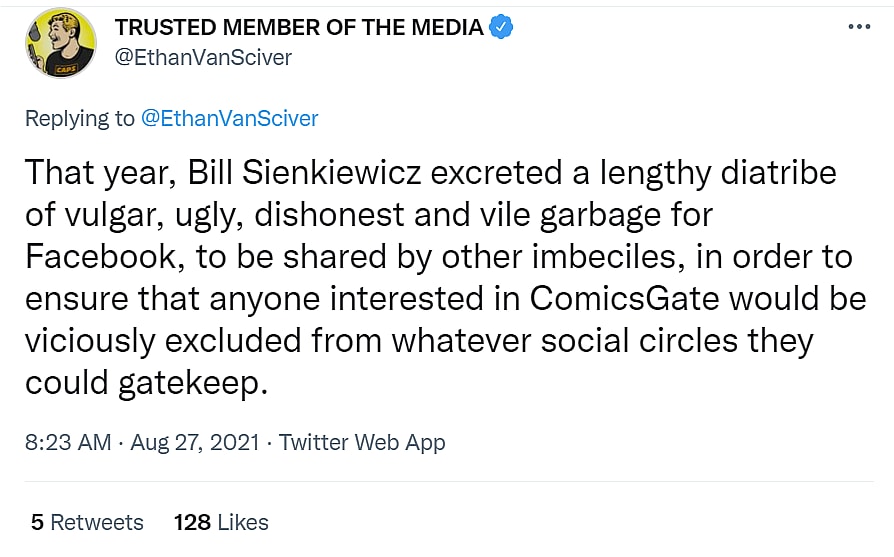The width and height of the screenshot is (894, 557).
Task: Open the author's profile avatar picture
Action: click(x=62, y=42)
